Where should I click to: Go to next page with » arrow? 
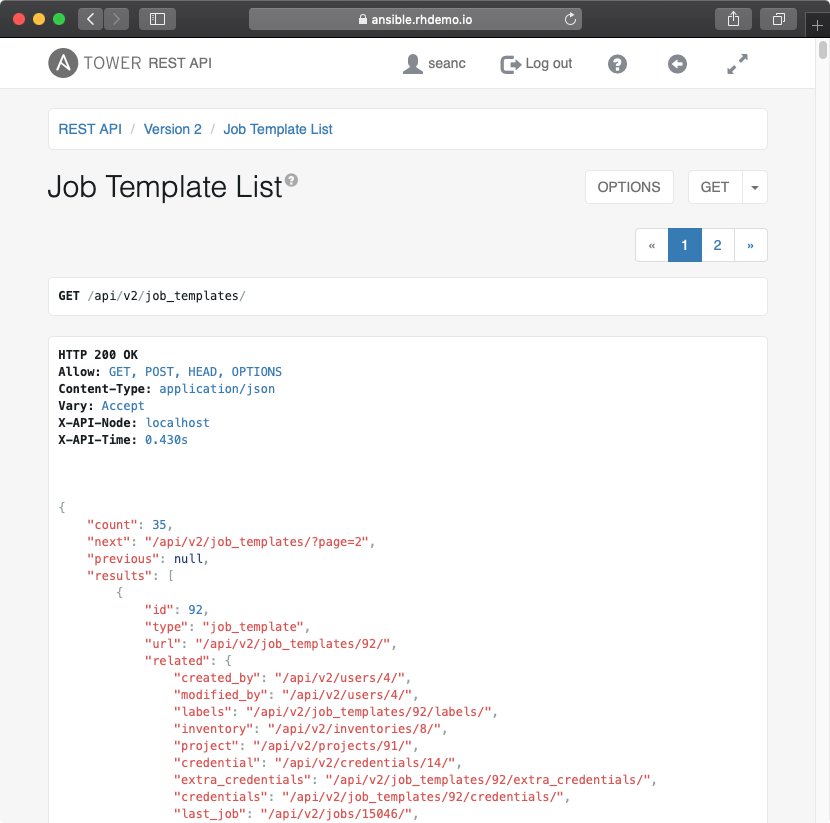click(750, 245)
